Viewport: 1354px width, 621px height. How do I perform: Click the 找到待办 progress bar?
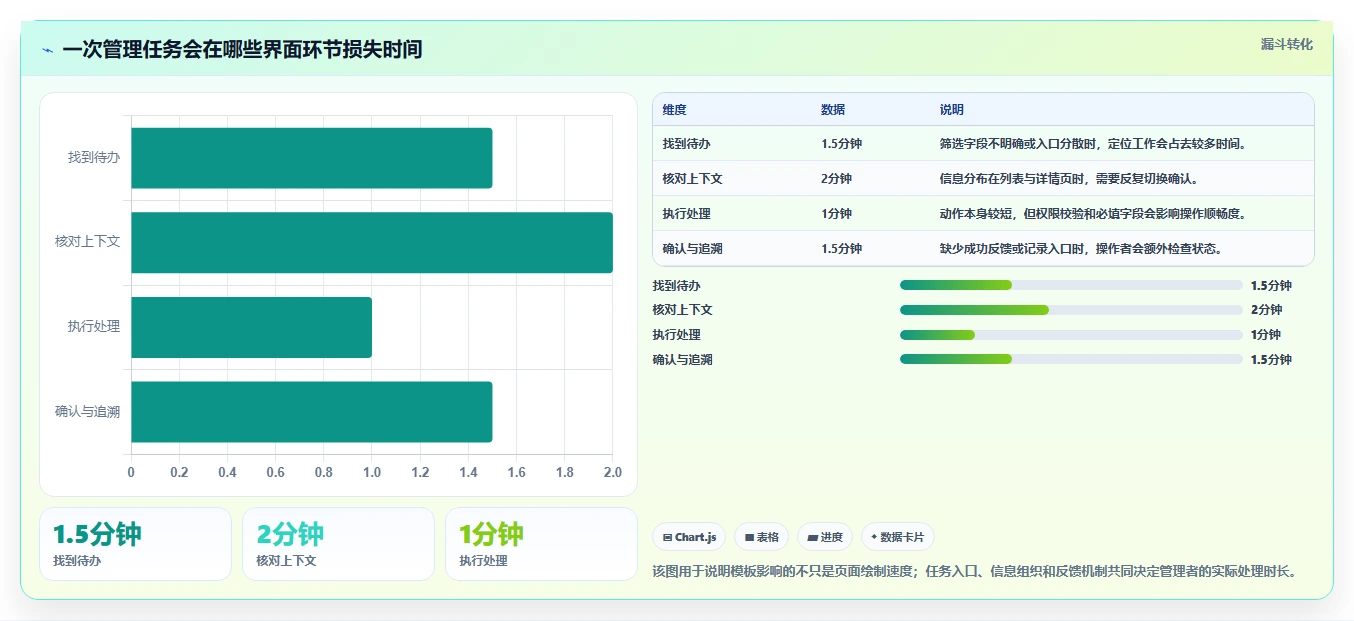click(x=1071, y=285)
